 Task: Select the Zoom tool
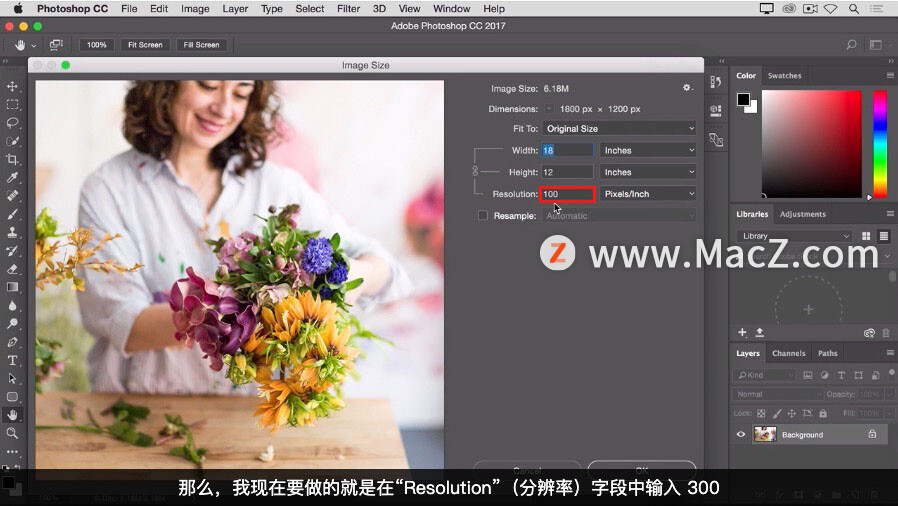click(x=12, y=433)
